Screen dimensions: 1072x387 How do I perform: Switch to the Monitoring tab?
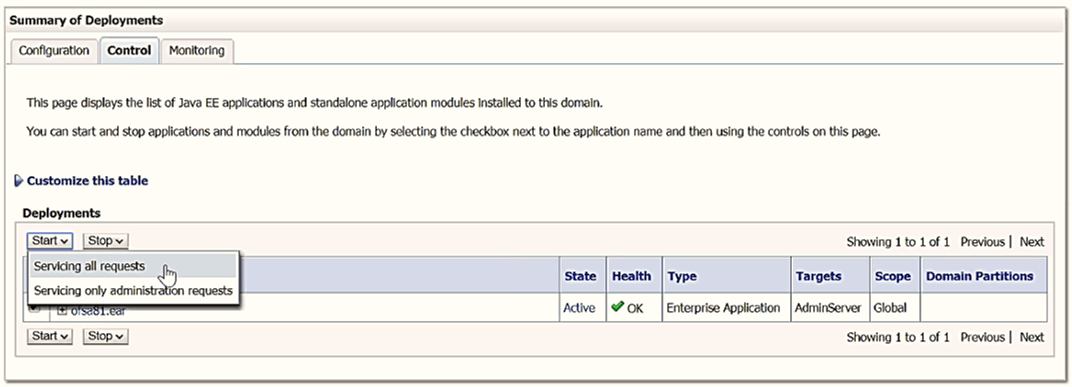click(197, 51)
